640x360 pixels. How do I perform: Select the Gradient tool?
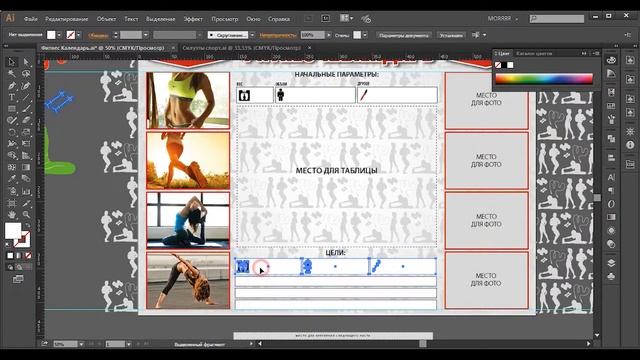pos(26,167)
